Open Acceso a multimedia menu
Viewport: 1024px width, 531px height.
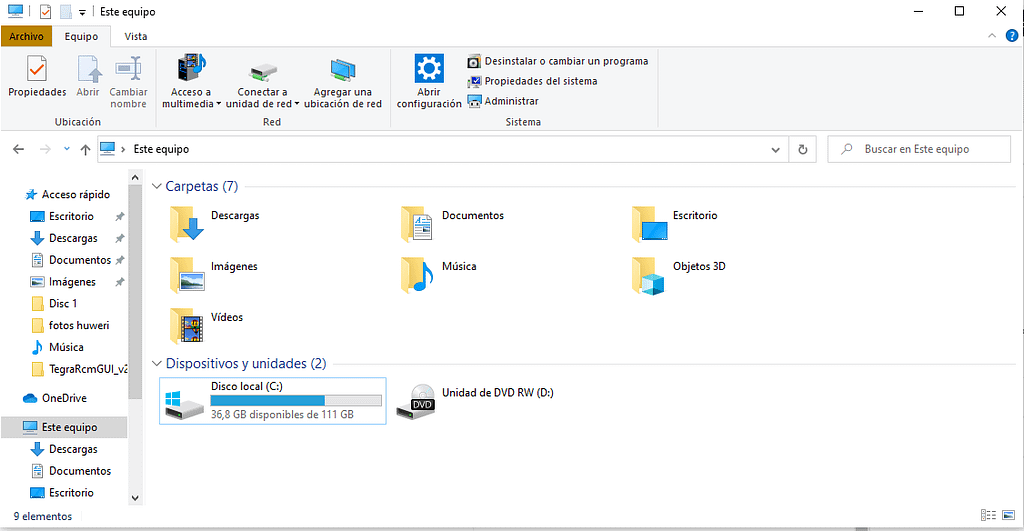[191, 82]
